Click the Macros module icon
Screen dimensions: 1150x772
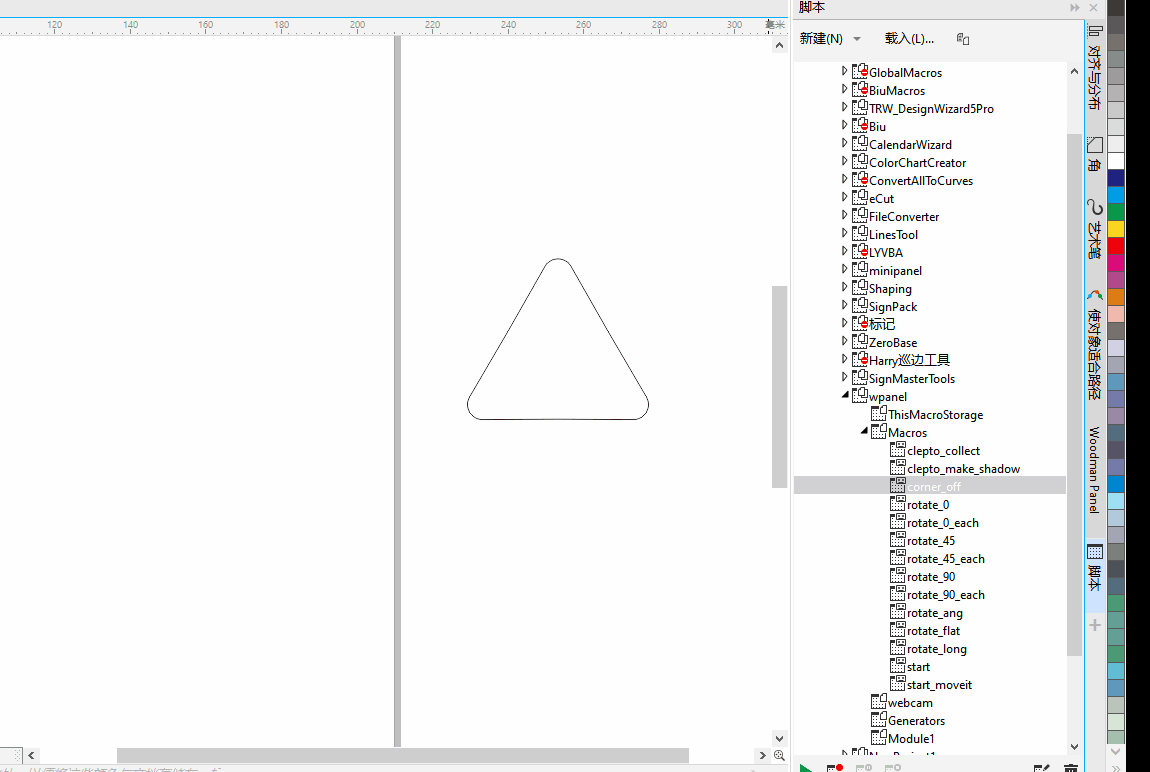pos(879,432)
